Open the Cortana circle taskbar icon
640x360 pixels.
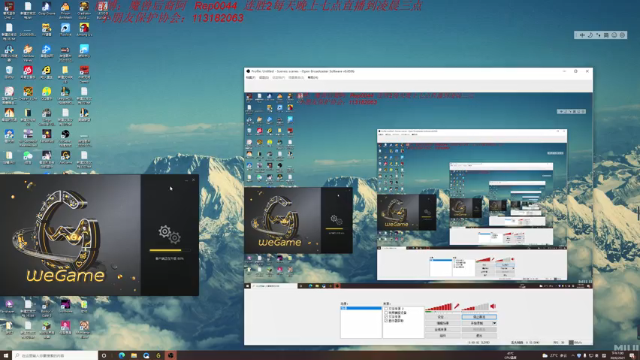tap(104, 356)
